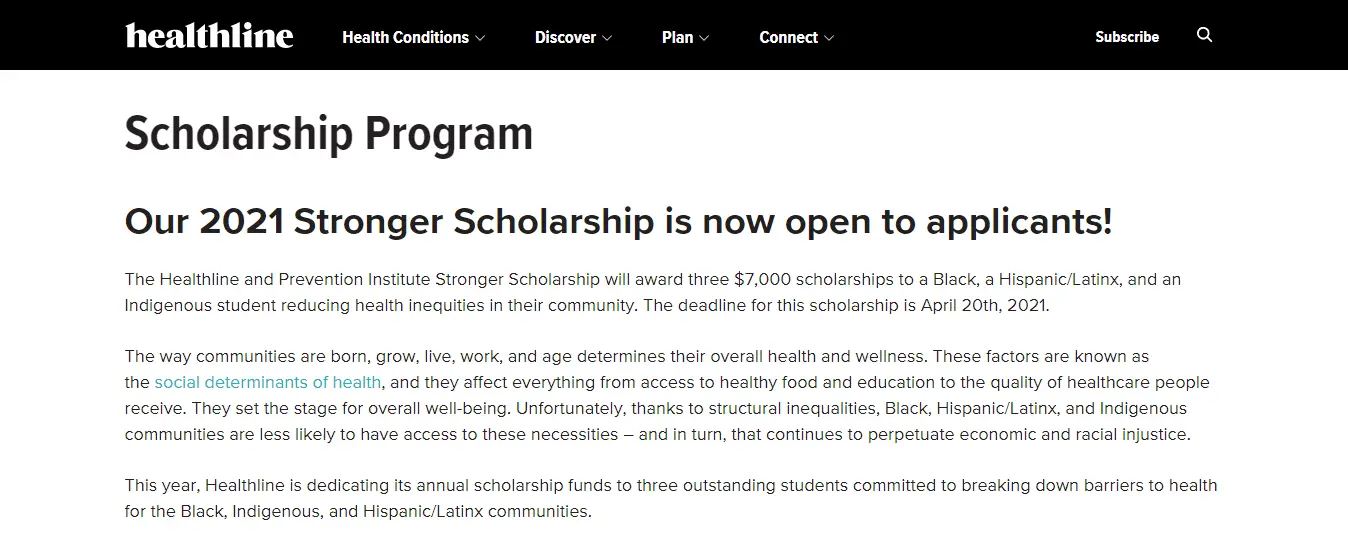The height and width of the screenshot is (556, 1348).
Task: Expand the Plan chevron arrow
Action: 704,38
